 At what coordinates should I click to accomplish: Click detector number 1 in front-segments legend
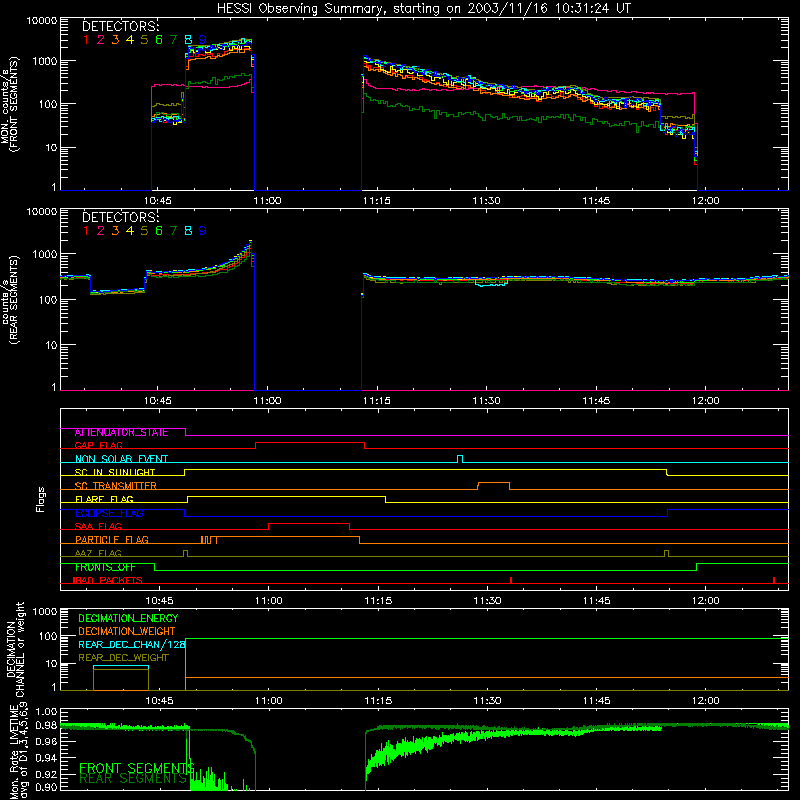(86, 40)
